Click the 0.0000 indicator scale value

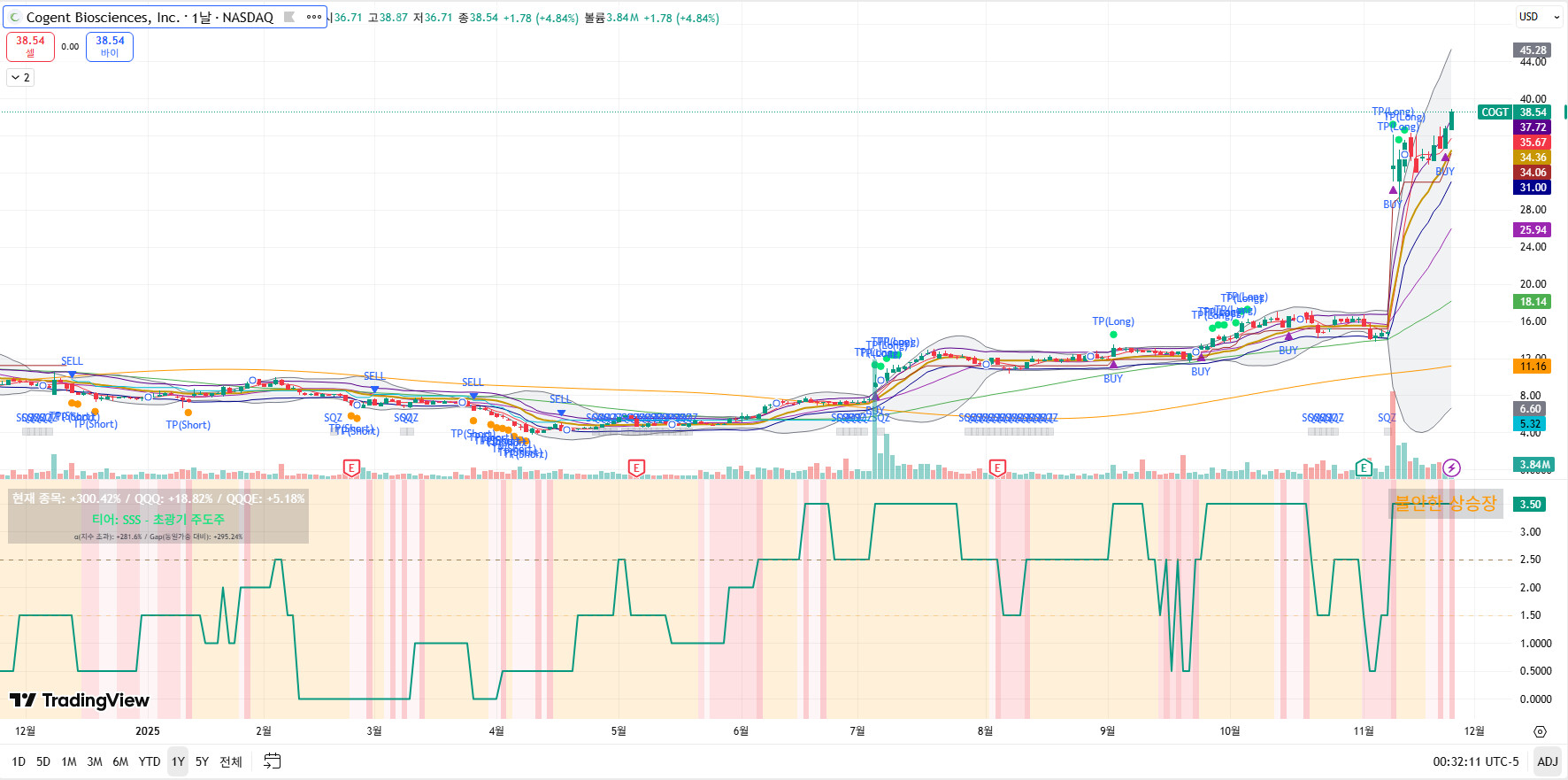tap(1535, 699)
